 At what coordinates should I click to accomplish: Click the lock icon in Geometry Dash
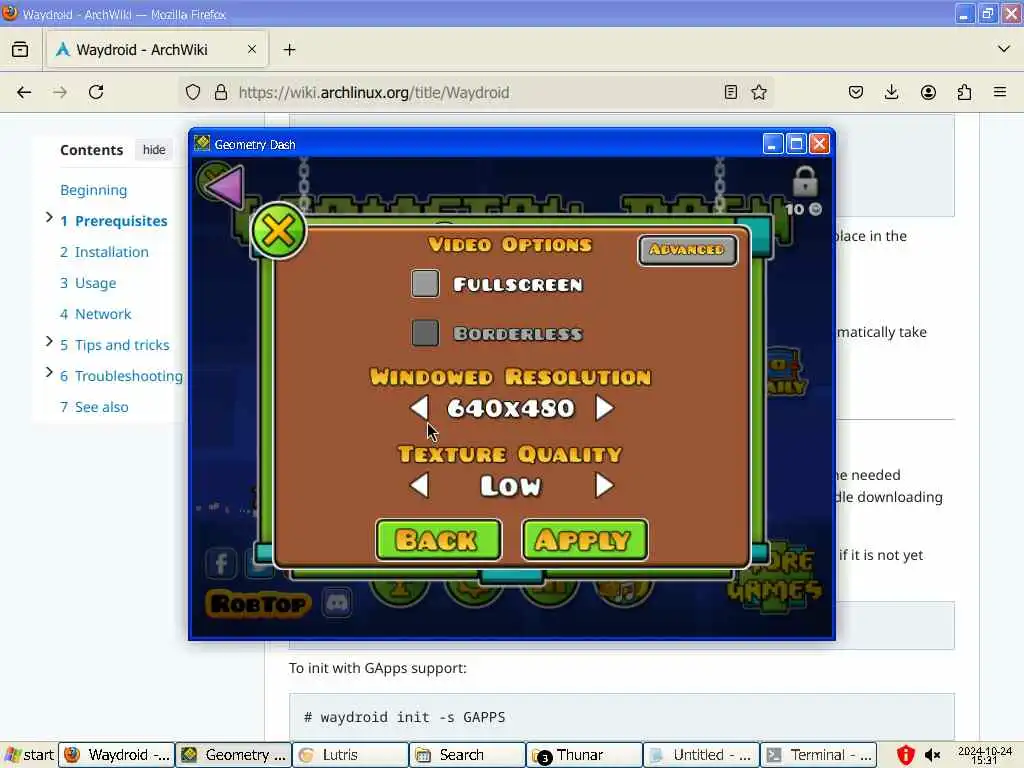tap(805, 181)
